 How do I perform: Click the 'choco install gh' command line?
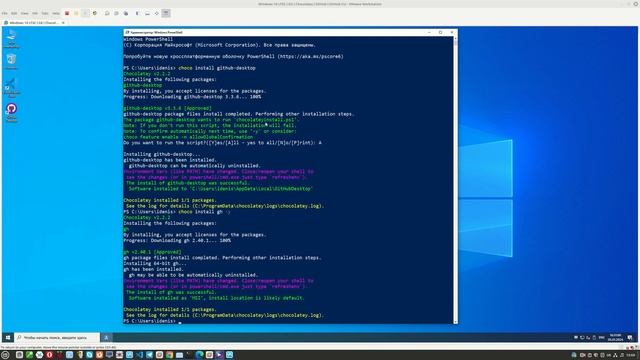click(177, 212)
